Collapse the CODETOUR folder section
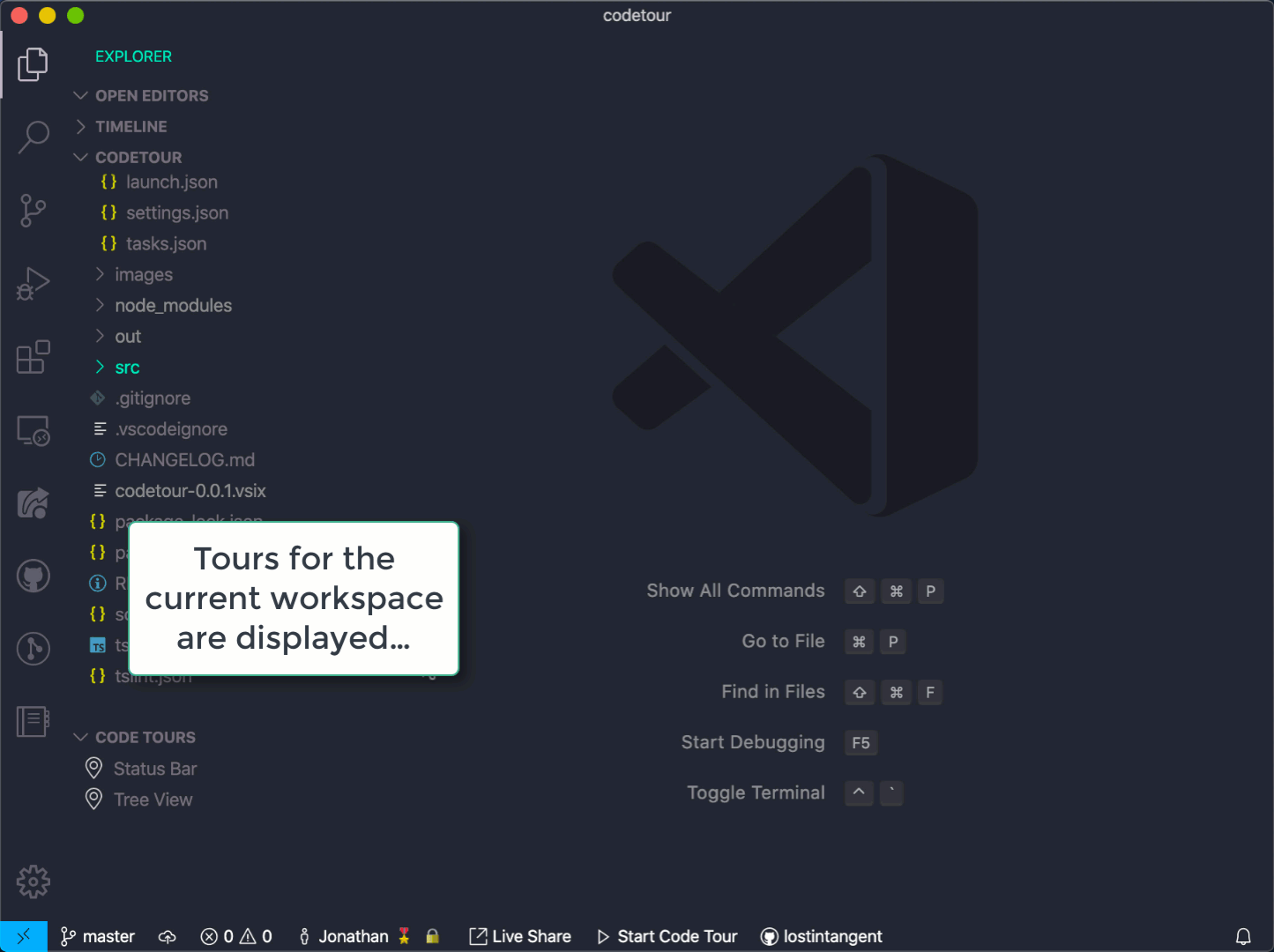The image size is (1274, 952). 138,157
